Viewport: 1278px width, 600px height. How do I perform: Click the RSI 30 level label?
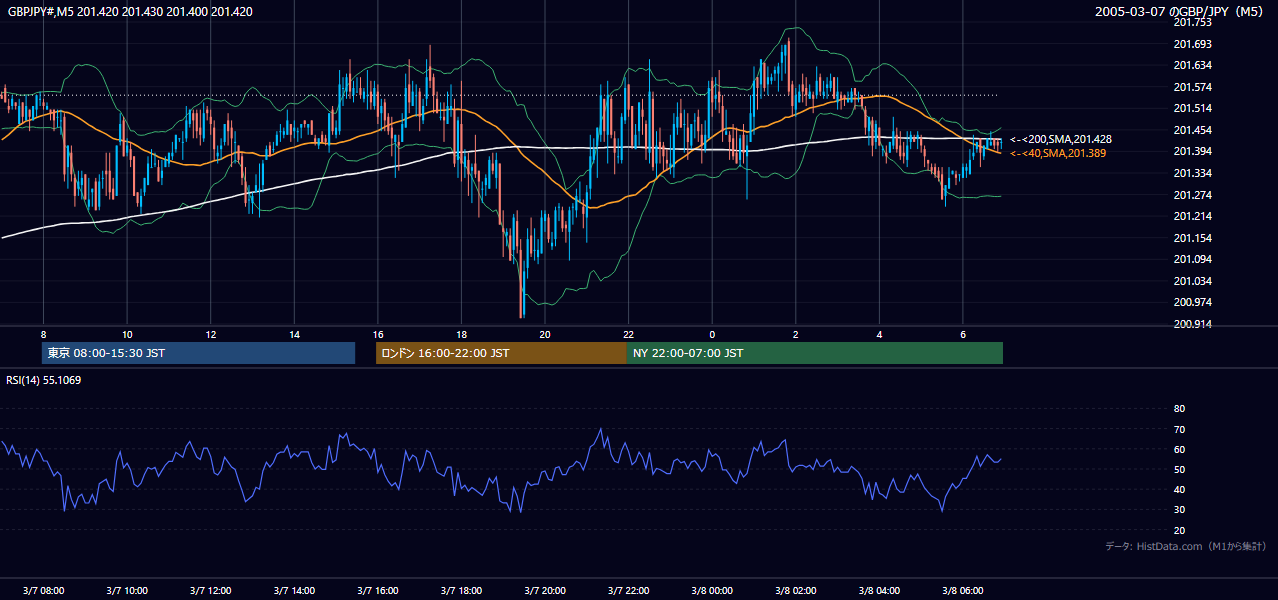point(1179,510)
